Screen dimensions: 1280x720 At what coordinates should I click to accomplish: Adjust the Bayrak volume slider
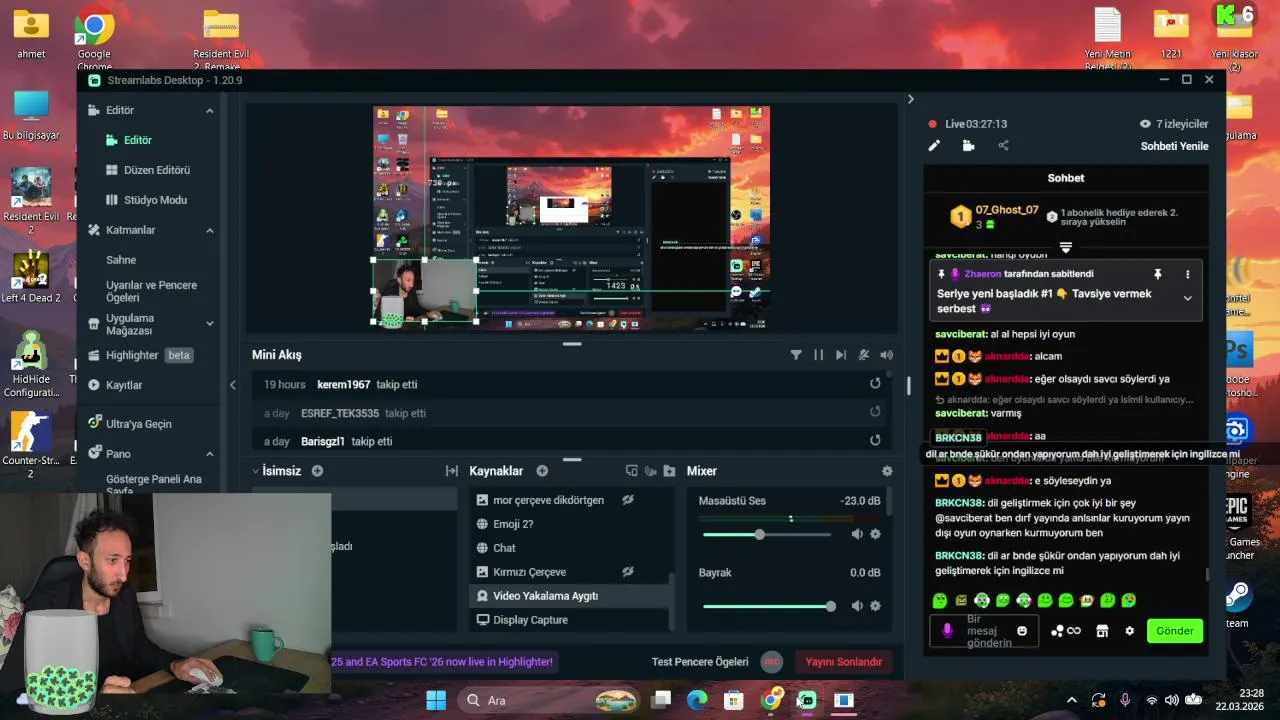click(767, 606)
